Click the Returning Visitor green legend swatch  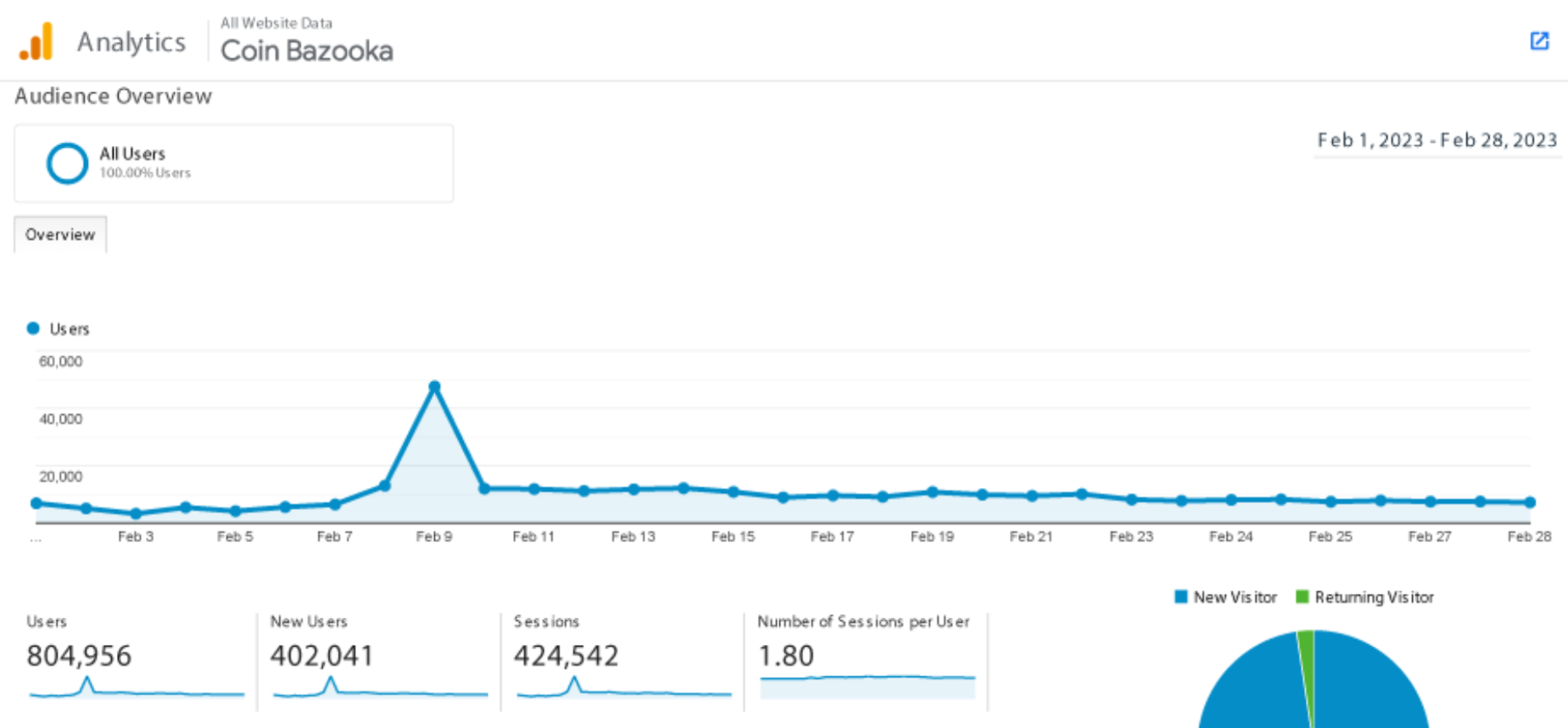pyautogui.click(x=1302, y=596)
